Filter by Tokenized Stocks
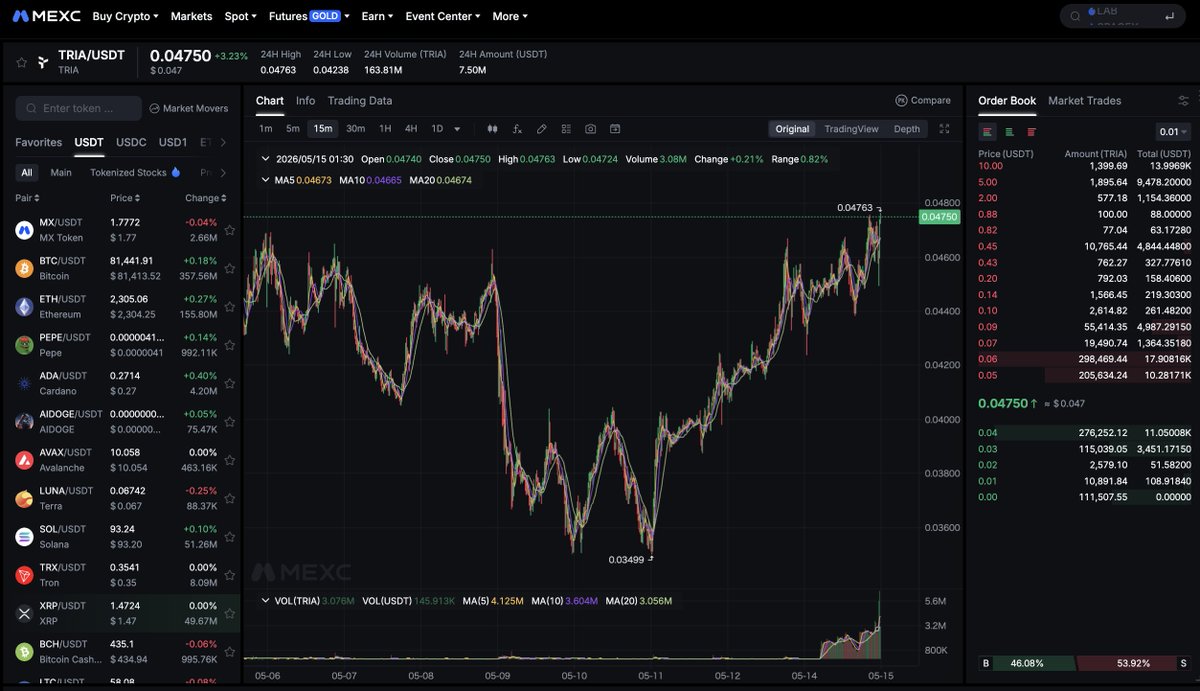This screenshot has width=1200, height=691. tap(135, 172)
